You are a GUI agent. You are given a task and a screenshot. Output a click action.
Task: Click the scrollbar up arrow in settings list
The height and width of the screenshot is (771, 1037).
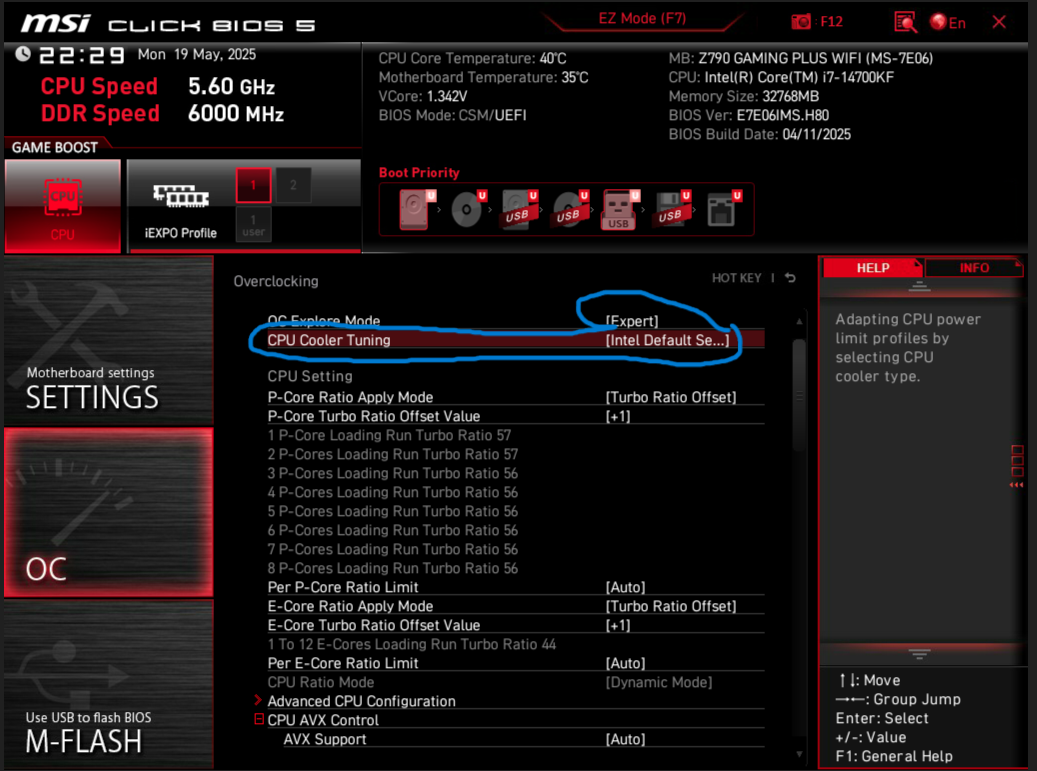tap(799, 321)
